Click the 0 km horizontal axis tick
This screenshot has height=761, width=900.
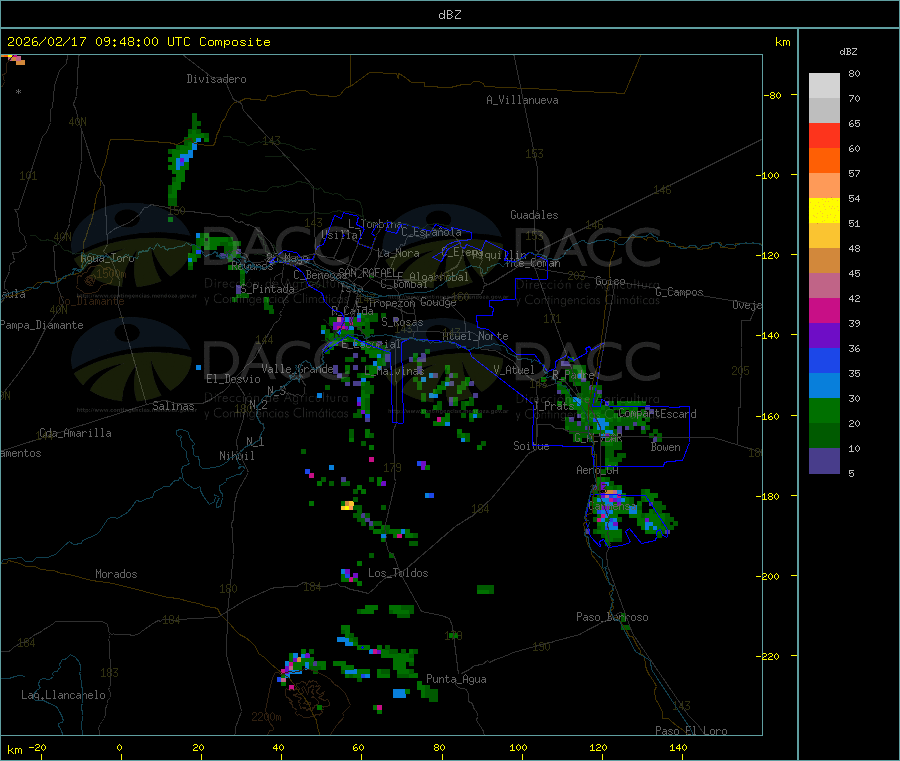(119, 747)
